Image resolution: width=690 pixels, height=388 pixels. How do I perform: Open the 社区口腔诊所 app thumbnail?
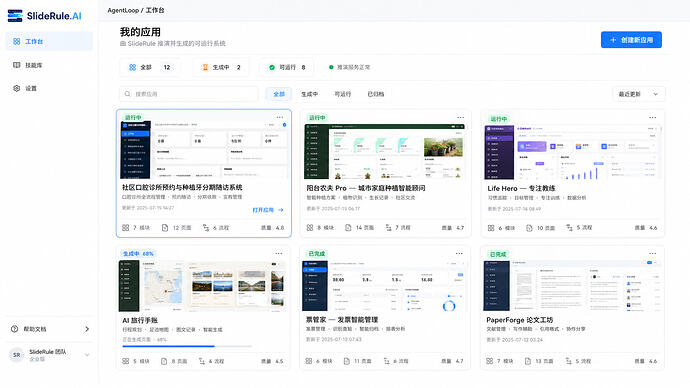tap(204, 150)
